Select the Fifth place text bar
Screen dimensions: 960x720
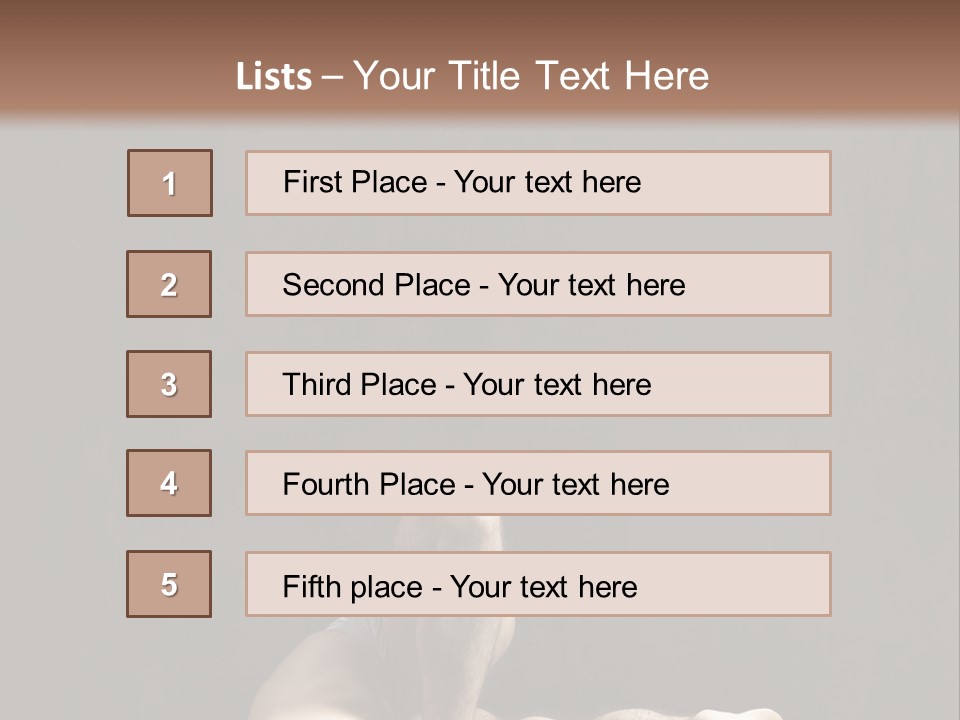pos(538,584)
